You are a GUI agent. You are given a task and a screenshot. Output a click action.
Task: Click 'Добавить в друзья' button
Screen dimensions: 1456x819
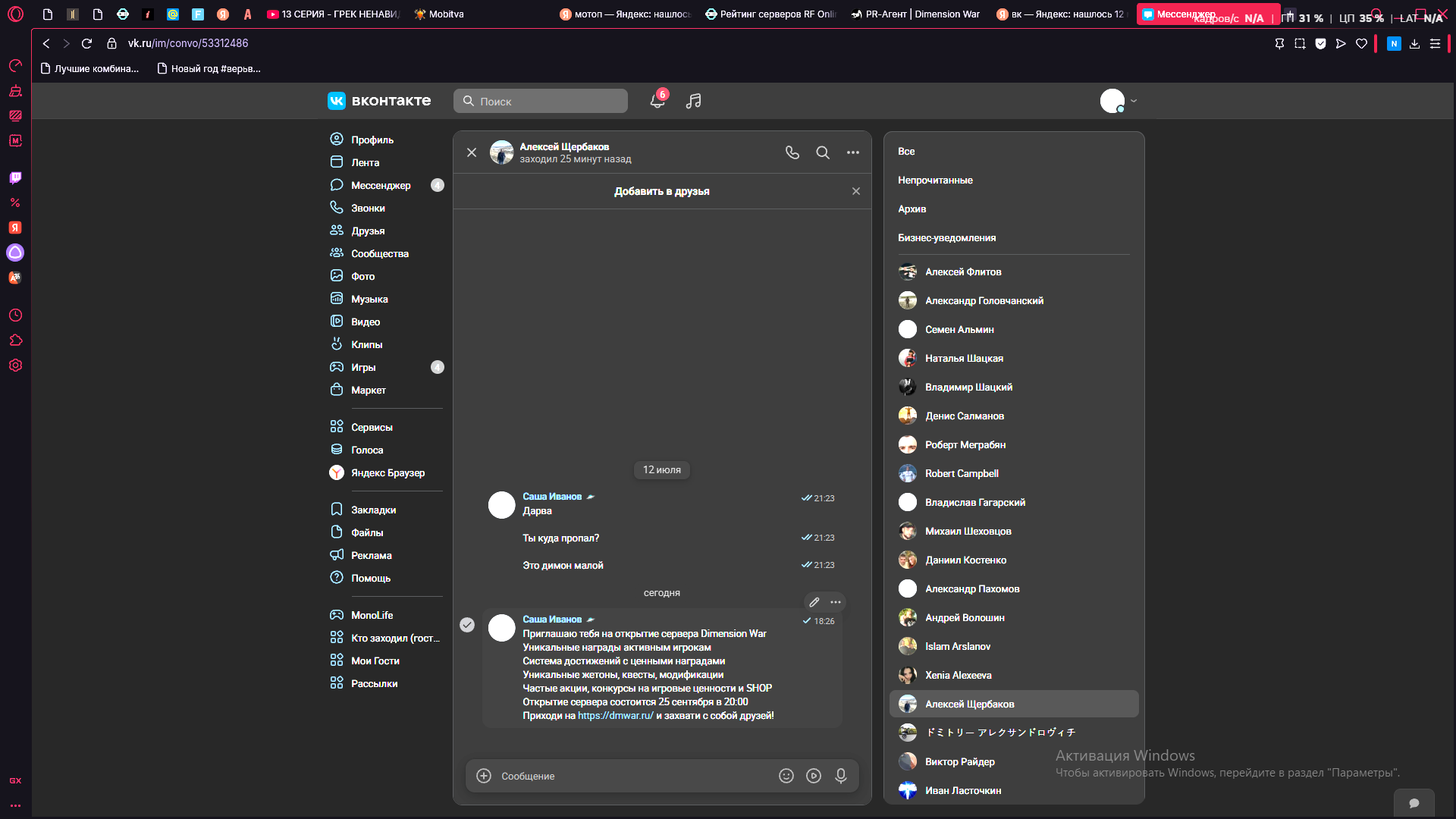pos(661,191)
